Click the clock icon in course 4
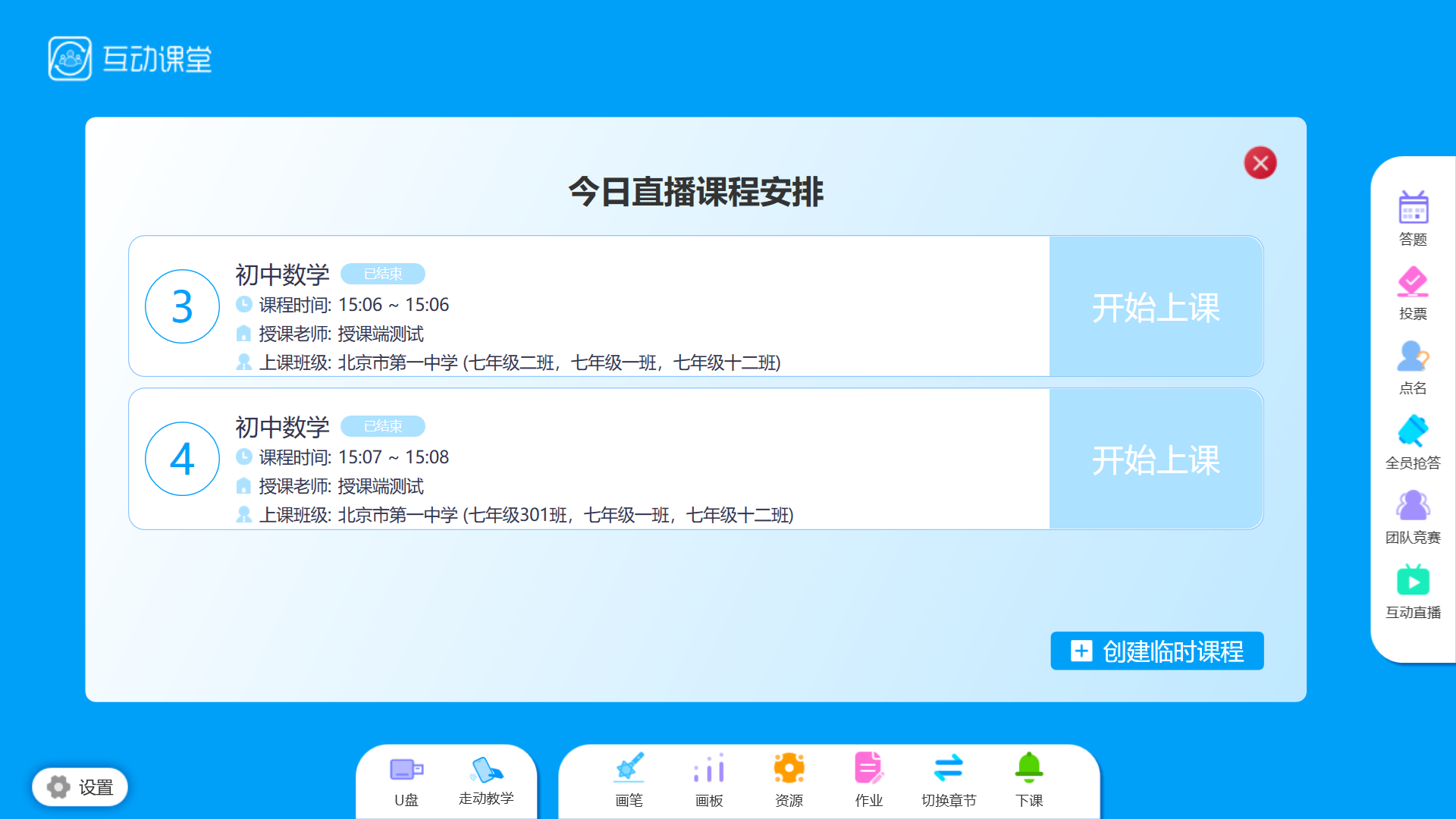The width and height of the screenshot is (1456, 819). (x=243, y=457)
